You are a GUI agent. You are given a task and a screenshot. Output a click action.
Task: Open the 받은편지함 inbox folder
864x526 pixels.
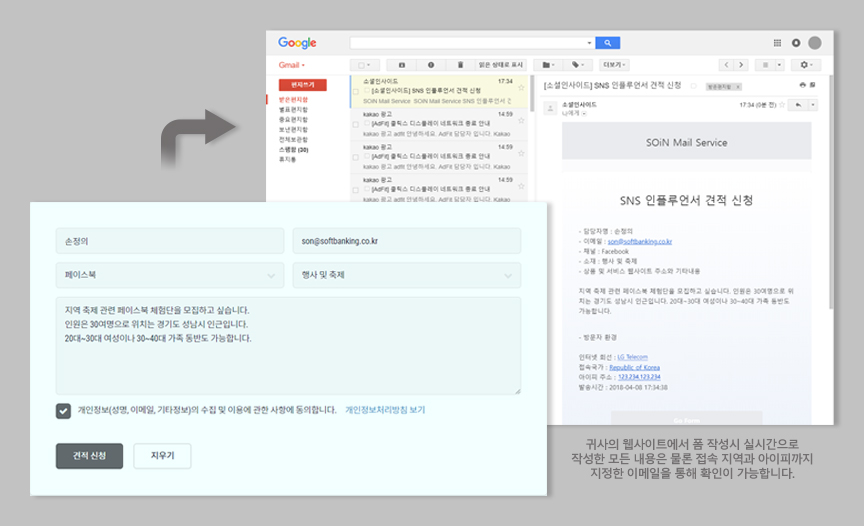[x=293, y=100]
